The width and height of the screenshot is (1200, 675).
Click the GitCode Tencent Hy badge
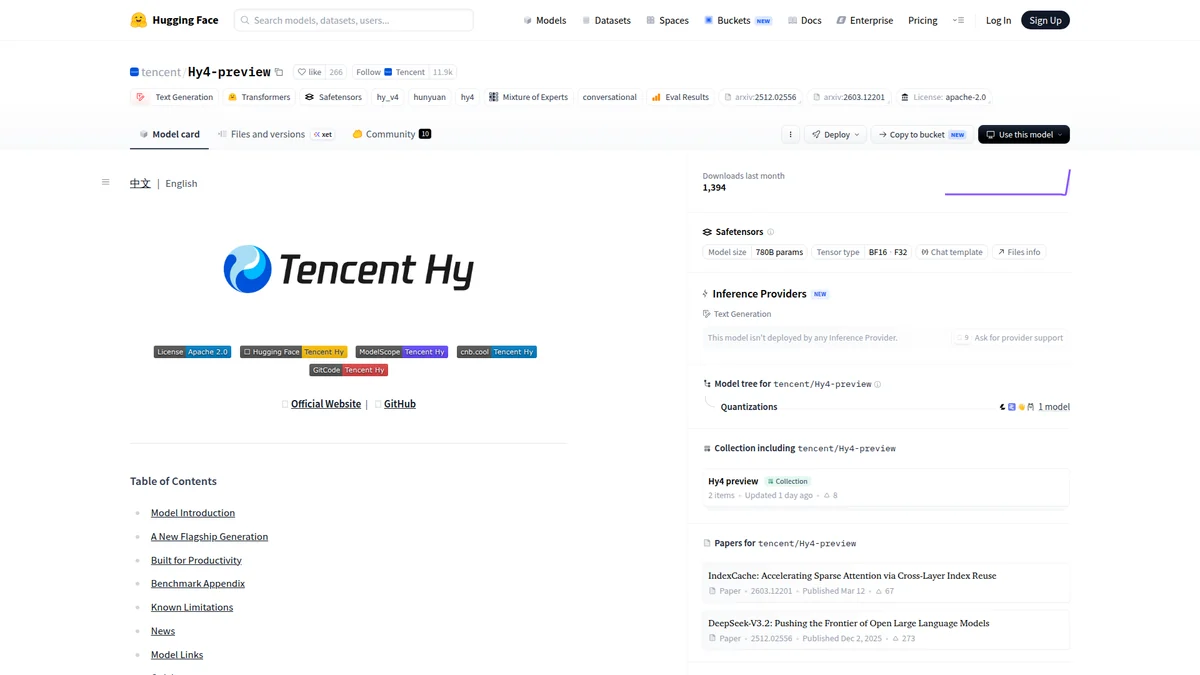pos(349,370)
